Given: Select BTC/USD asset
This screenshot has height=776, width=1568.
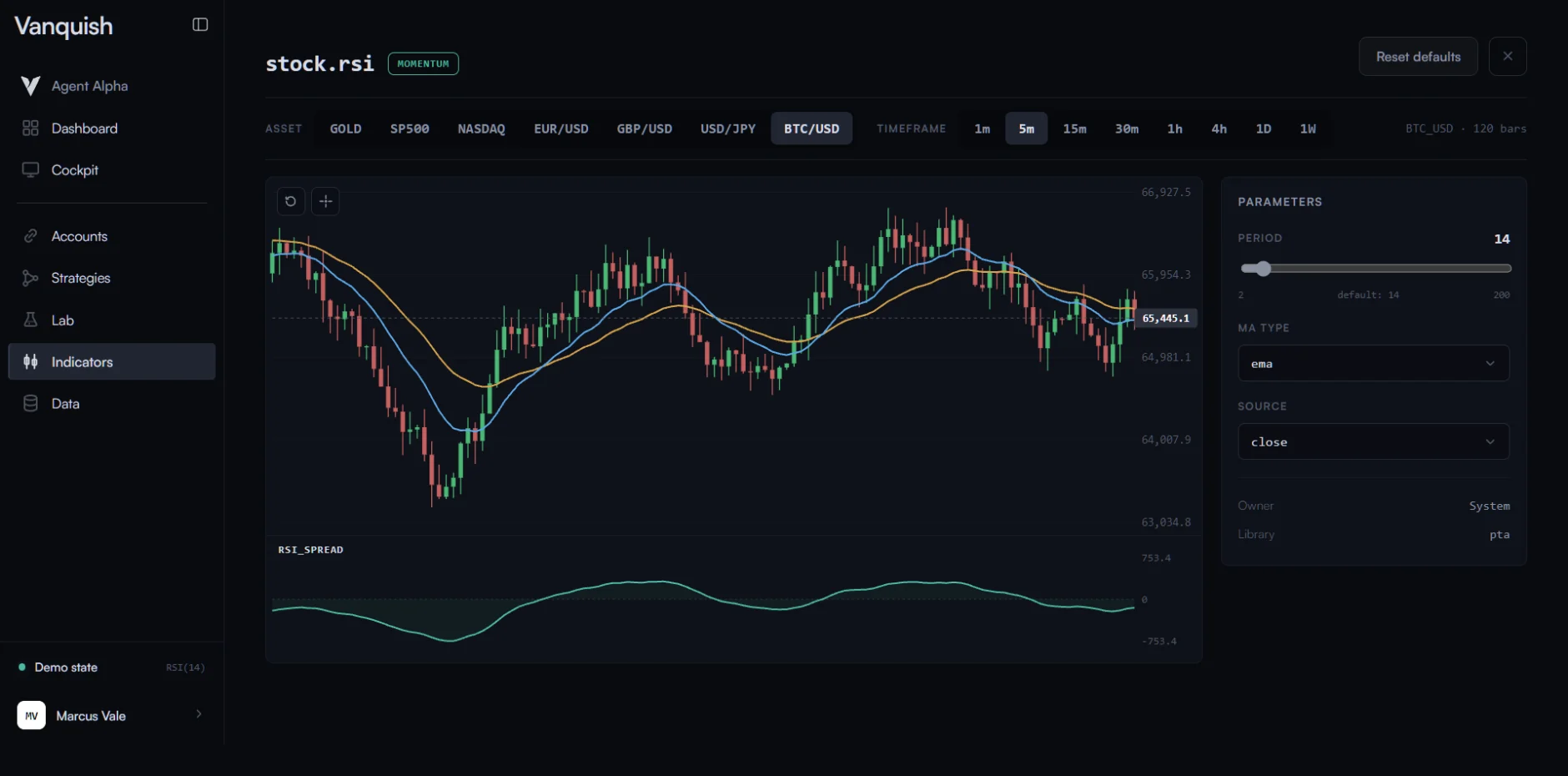Looking at the screenshot, I should [x=812, y=128].
